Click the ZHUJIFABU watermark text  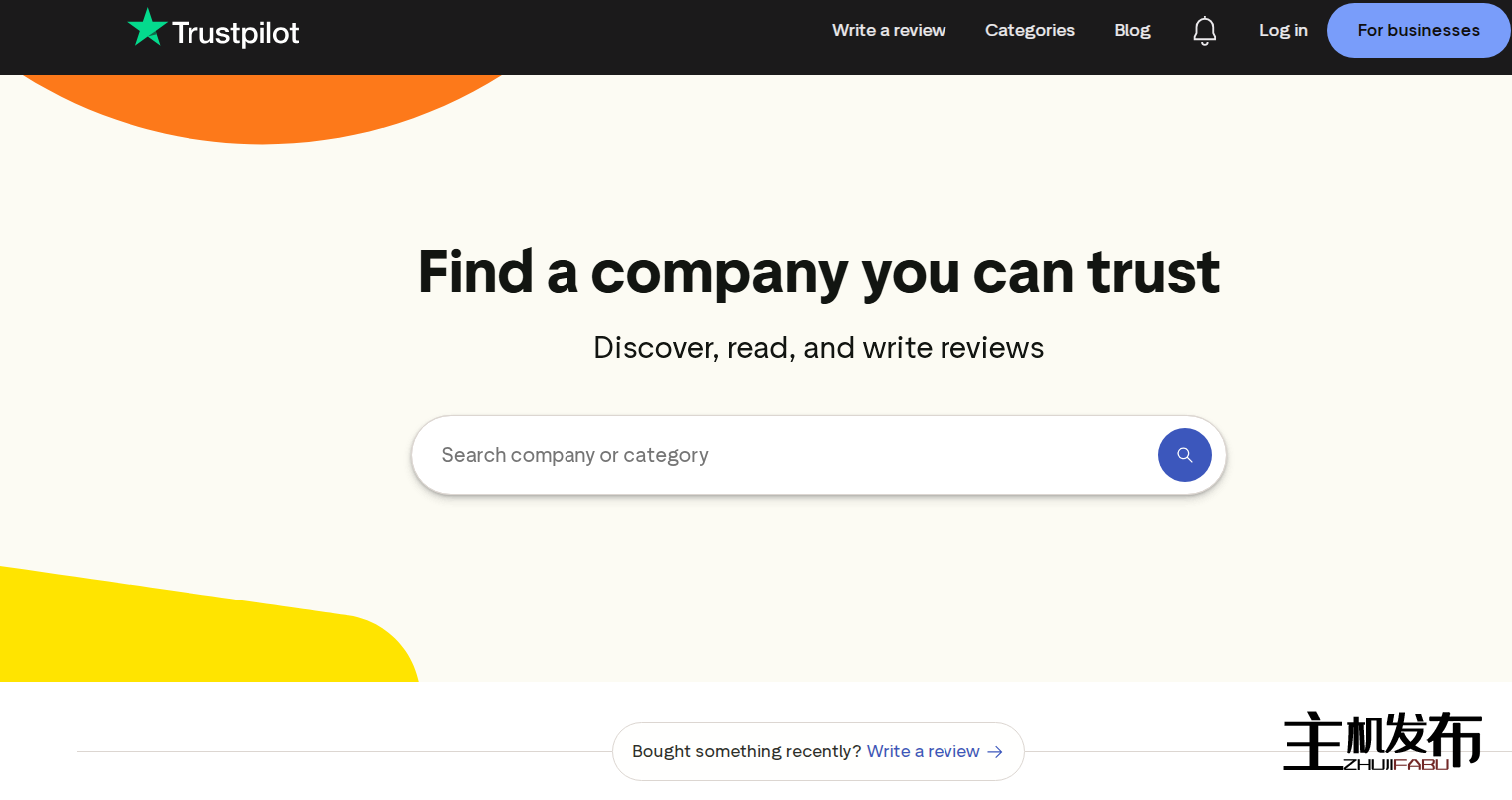click(1396, 765)
